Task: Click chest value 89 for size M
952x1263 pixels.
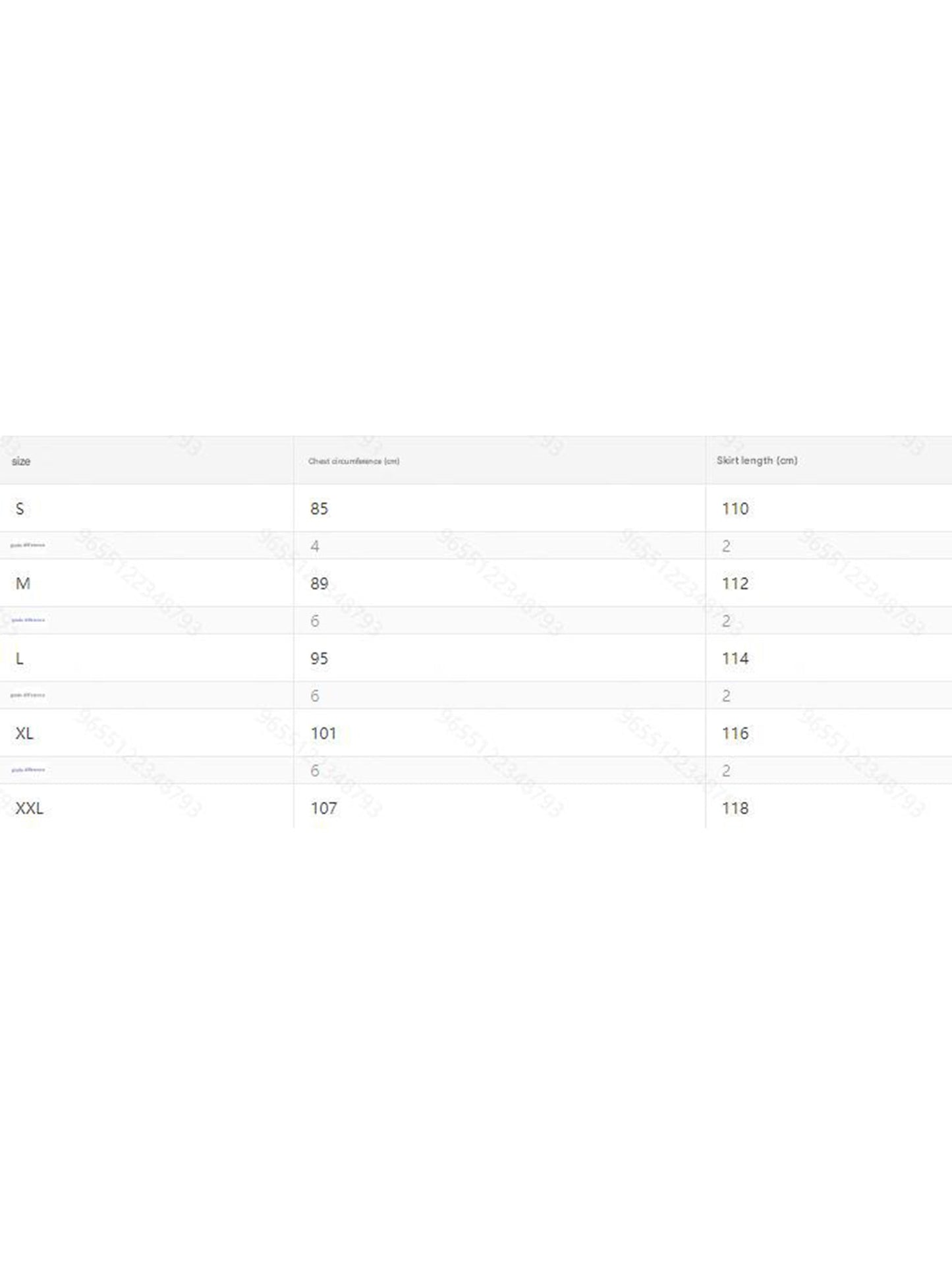Action: [320, 584]
